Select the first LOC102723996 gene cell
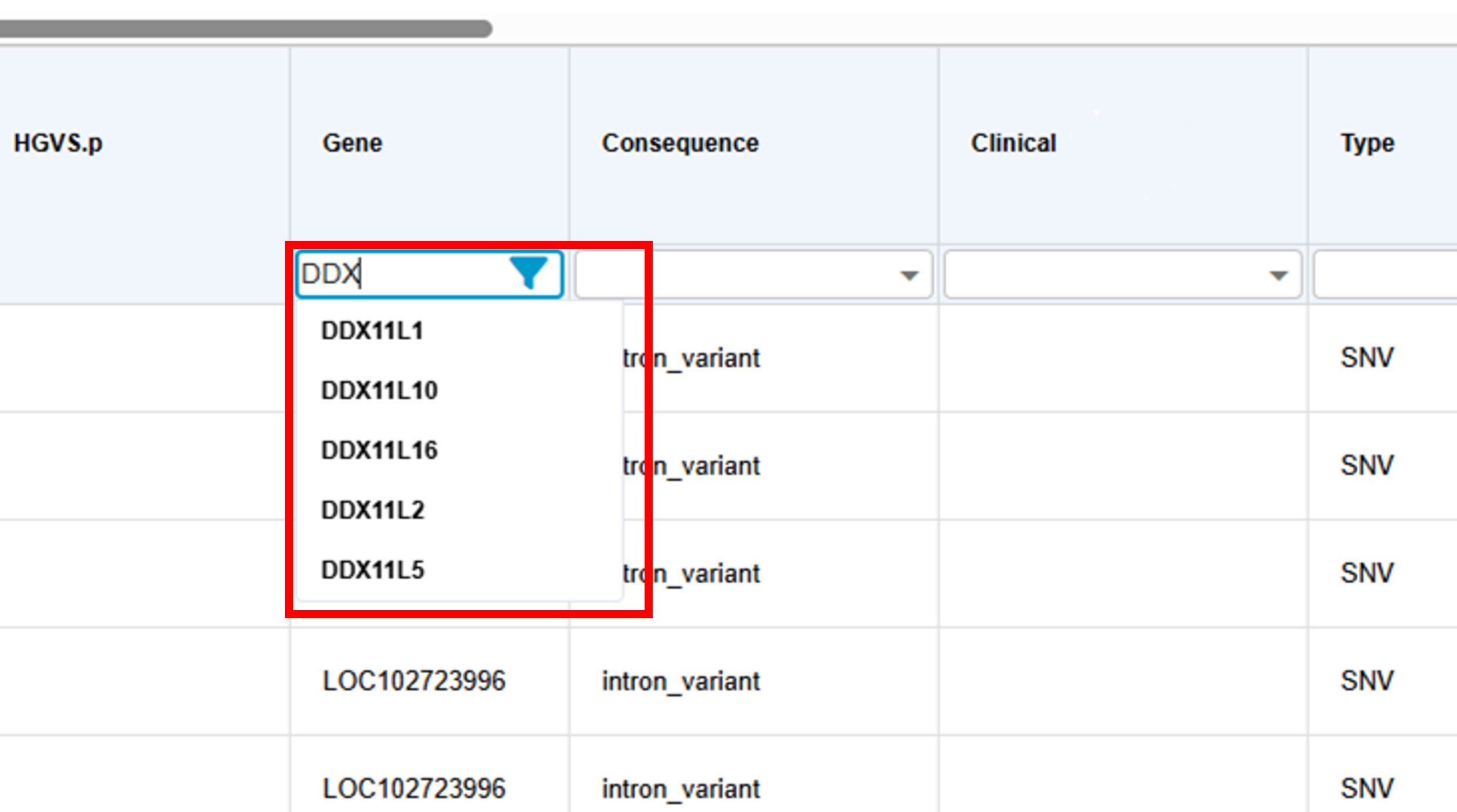This screenshot has width=1457, height=812. [414, 681]
